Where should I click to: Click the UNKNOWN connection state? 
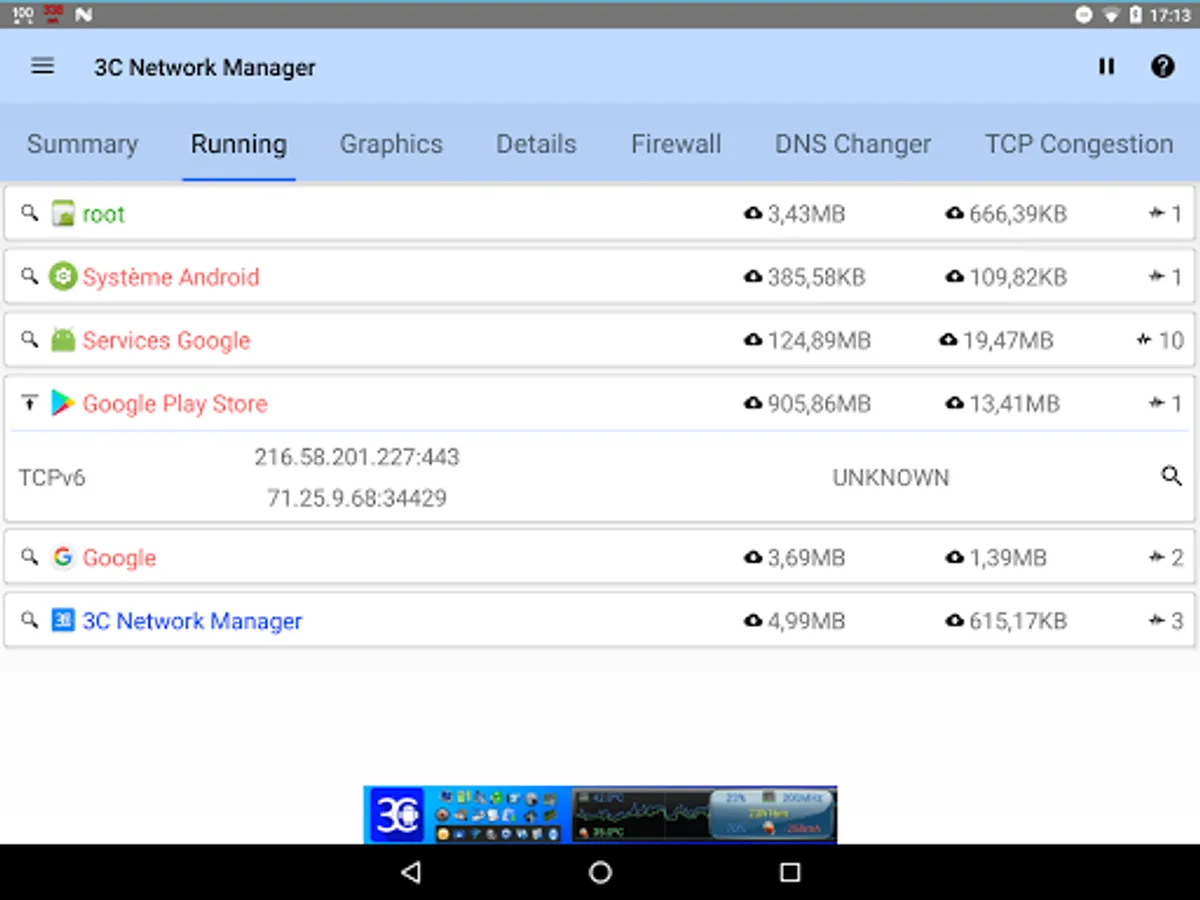(x=891, y=477)
